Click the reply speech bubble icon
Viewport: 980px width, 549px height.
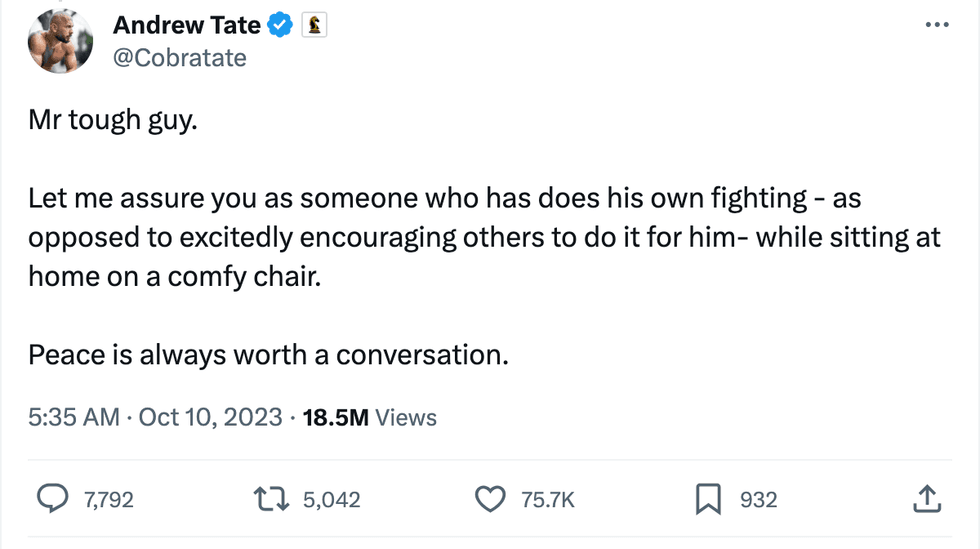pyautogui.click(x=53, y=498)
